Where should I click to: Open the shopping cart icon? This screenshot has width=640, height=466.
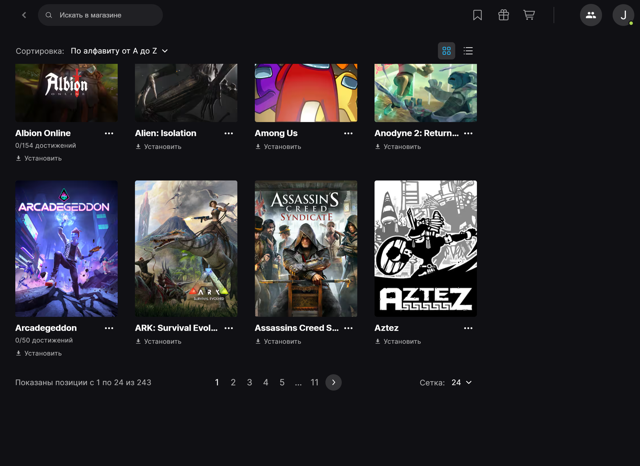tap(529, 15)
